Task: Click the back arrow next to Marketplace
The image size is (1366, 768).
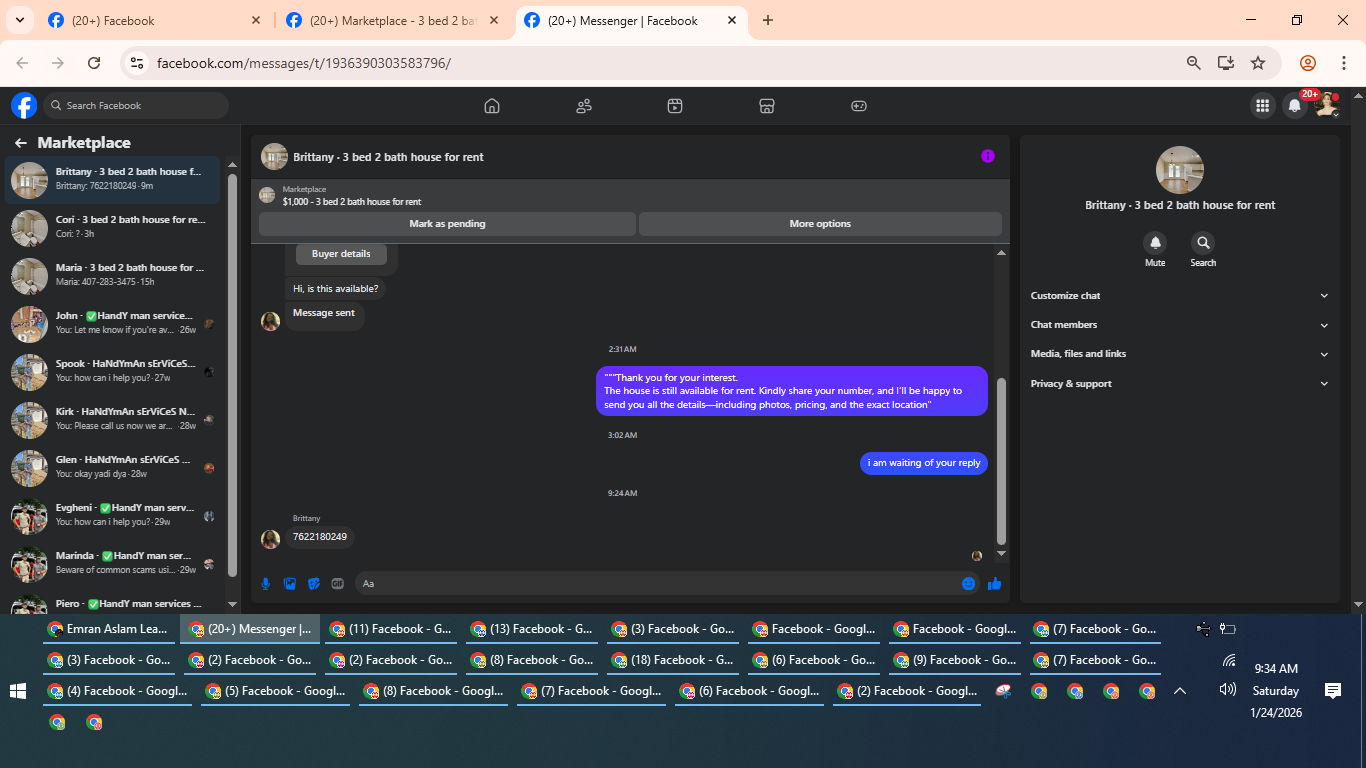Action: [20, 143]
